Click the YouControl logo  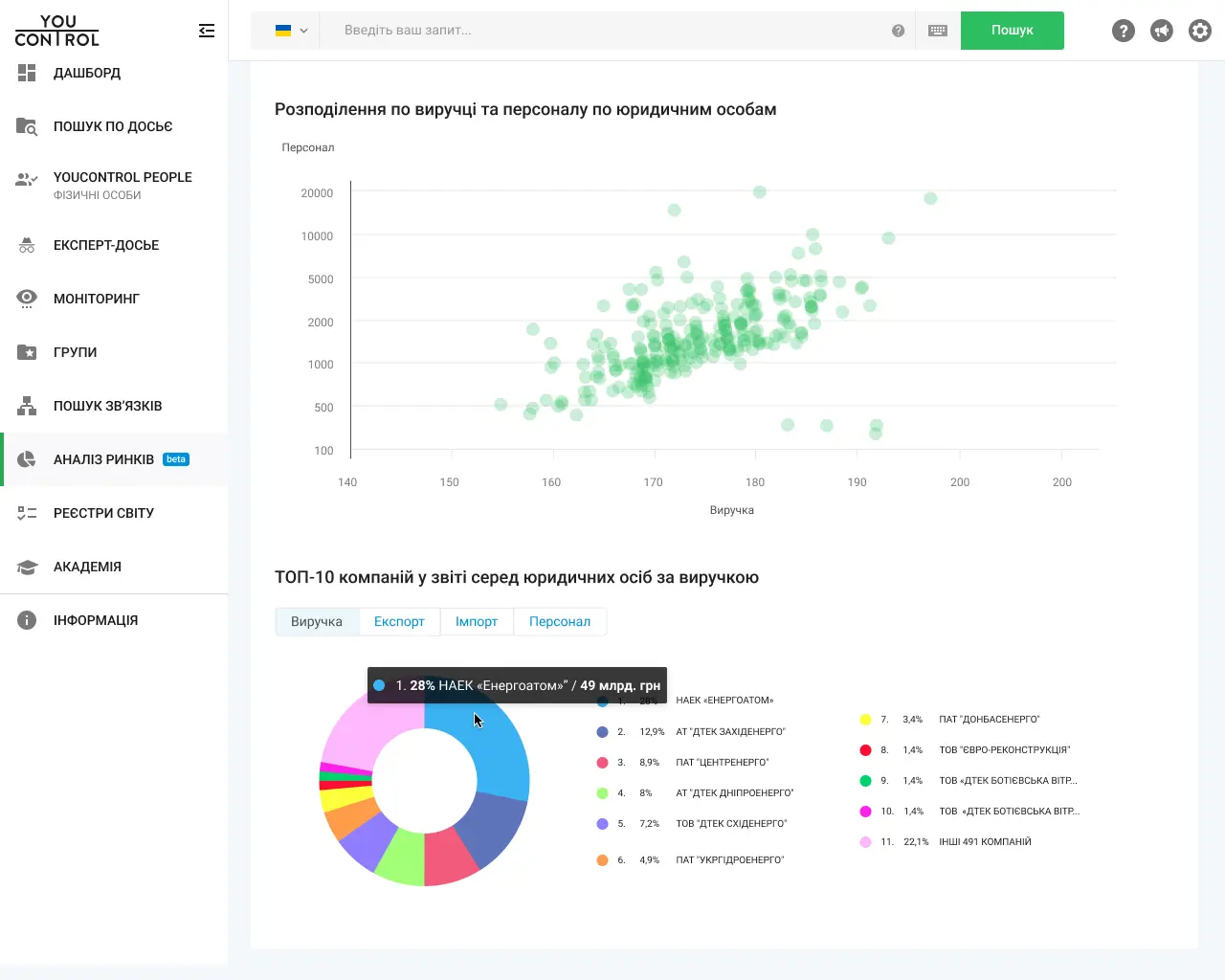pos(57,31)
